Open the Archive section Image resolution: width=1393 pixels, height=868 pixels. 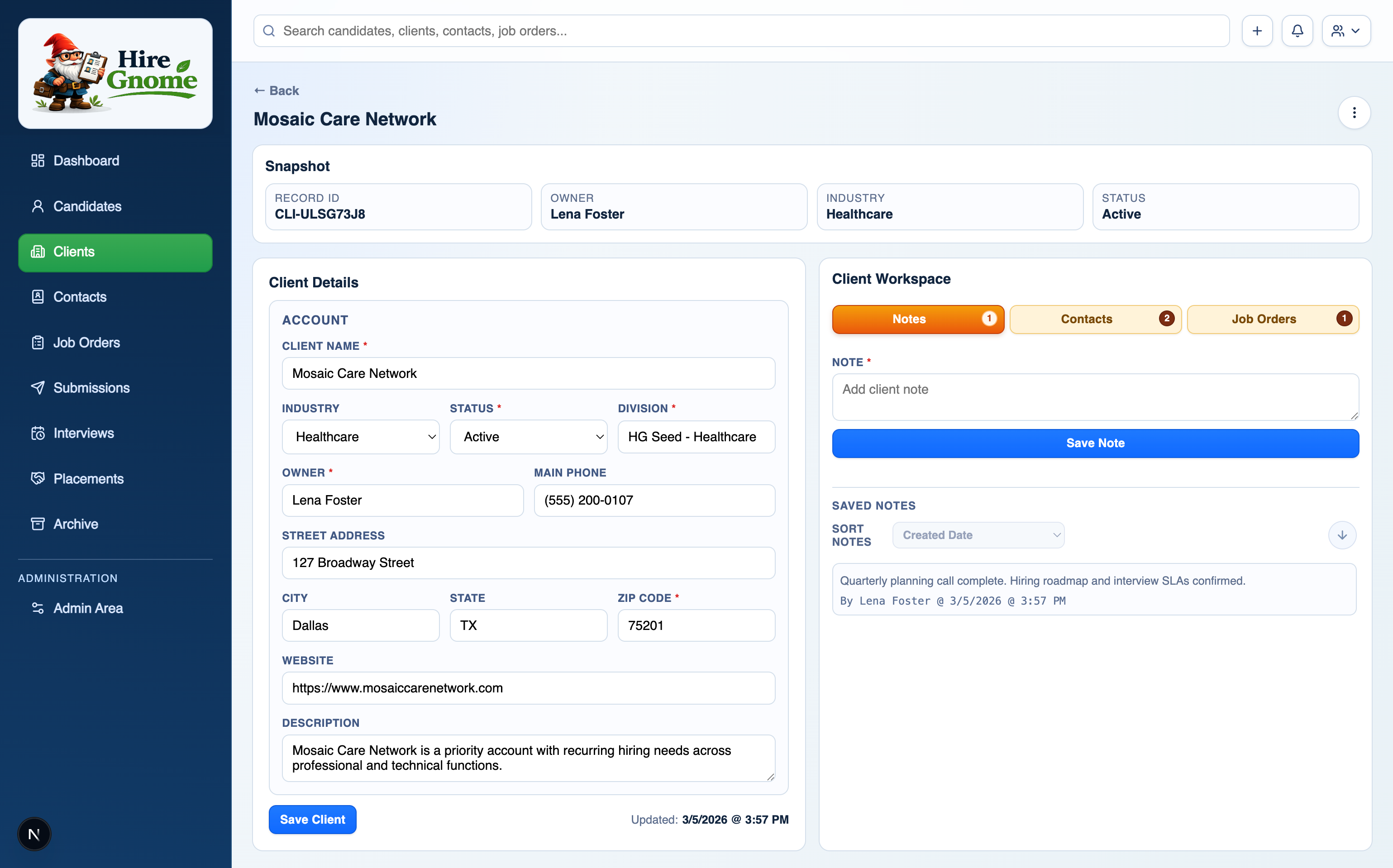75,524
